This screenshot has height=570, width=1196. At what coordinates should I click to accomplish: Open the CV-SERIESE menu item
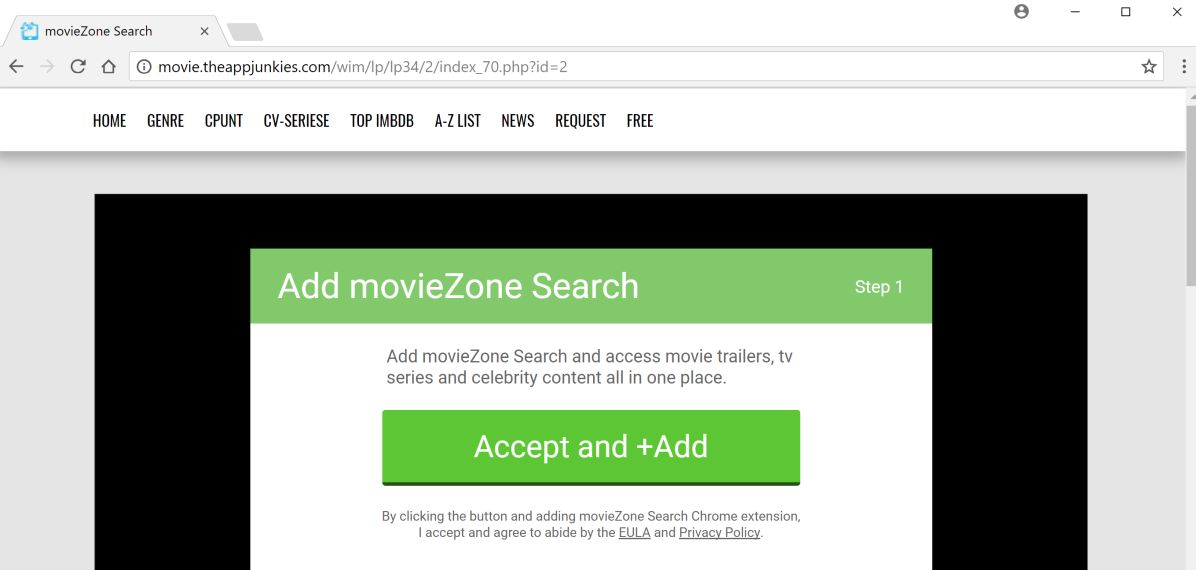(x=296, y=121)
